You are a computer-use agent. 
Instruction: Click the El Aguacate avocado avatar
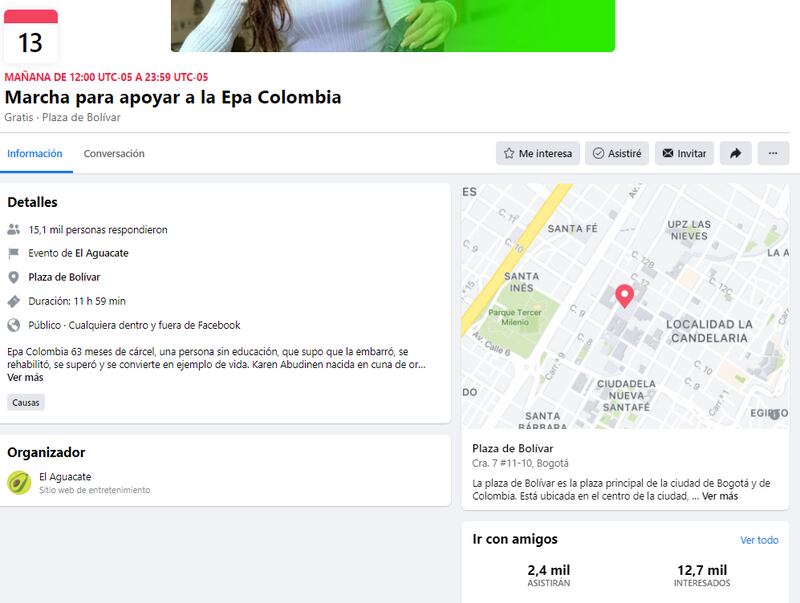(x=19, y=483)
